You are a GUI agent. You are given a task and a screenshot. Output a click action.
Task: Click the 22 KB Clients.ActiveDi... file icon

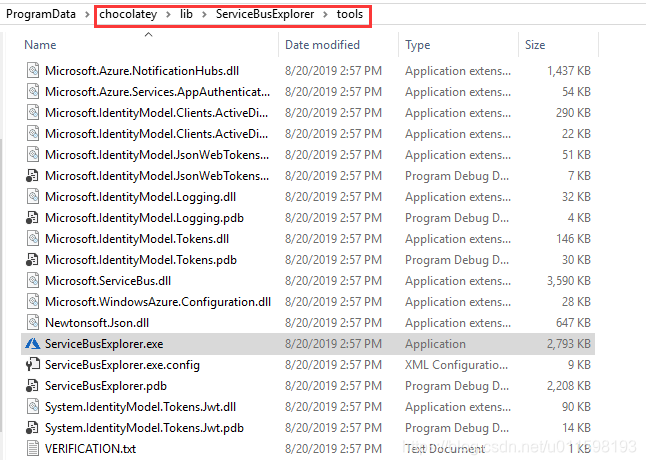coord(33,134)
